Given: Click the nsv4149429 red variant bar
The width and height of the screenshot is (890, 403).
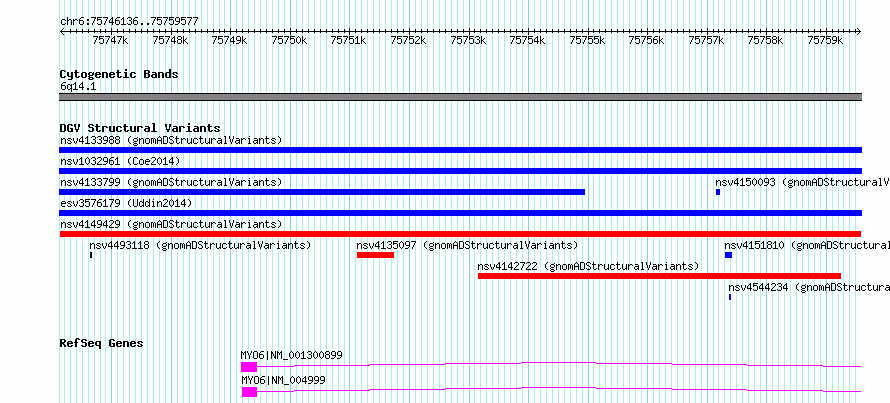Looking at the screenshot, I should (460, 234).
